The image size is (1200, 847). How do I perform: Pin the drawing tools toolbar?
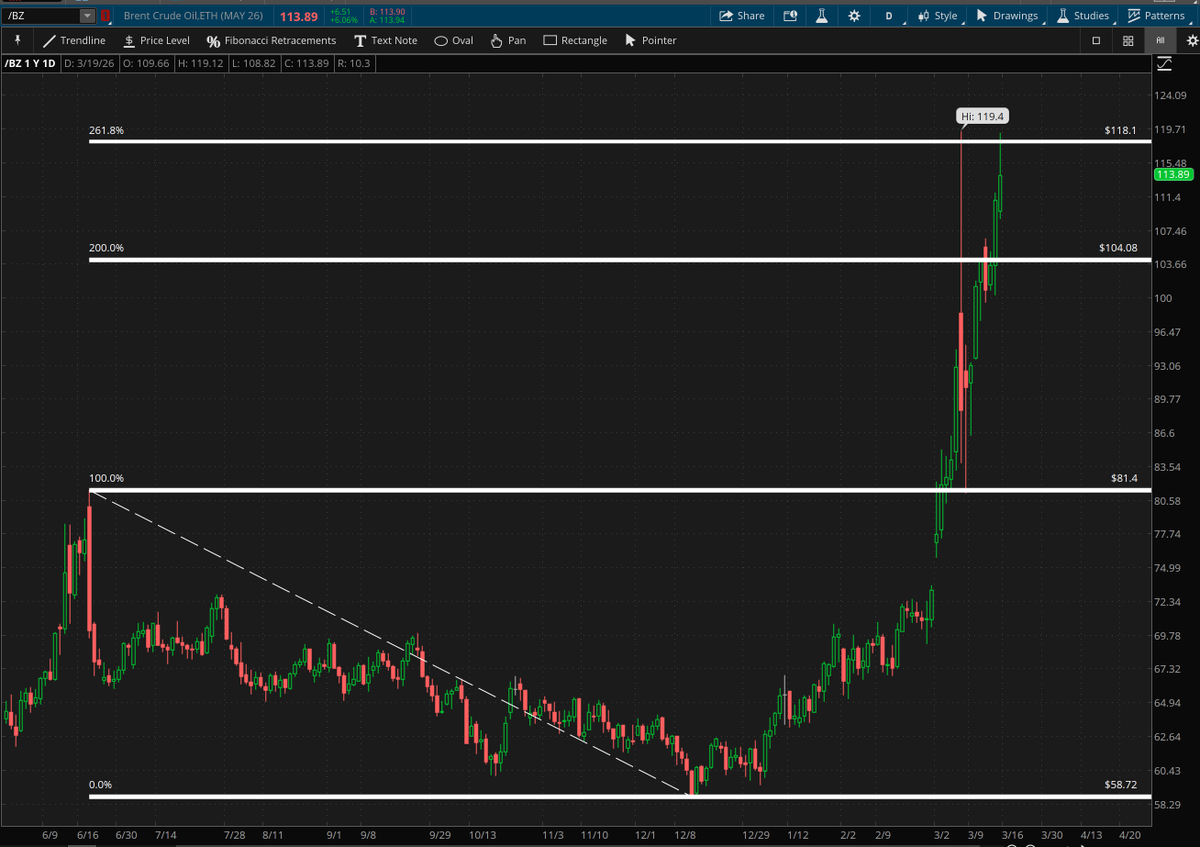click(x=18, y=40)
